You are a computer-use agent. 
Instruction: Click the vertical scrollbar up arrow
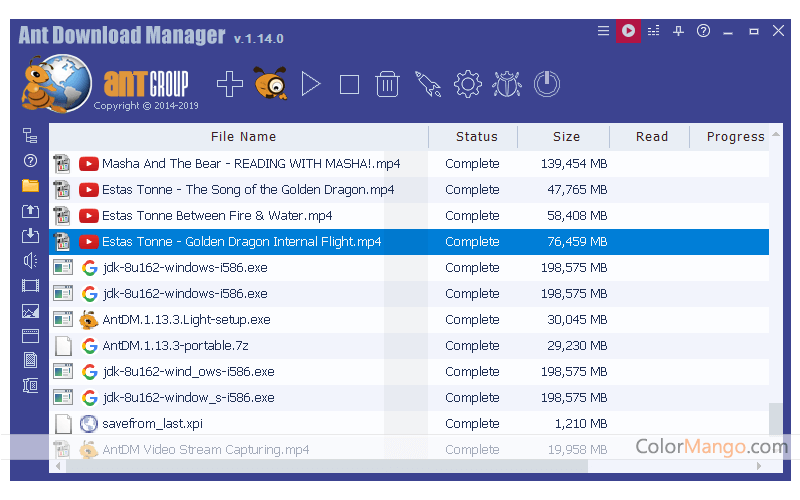coord(776,134)
